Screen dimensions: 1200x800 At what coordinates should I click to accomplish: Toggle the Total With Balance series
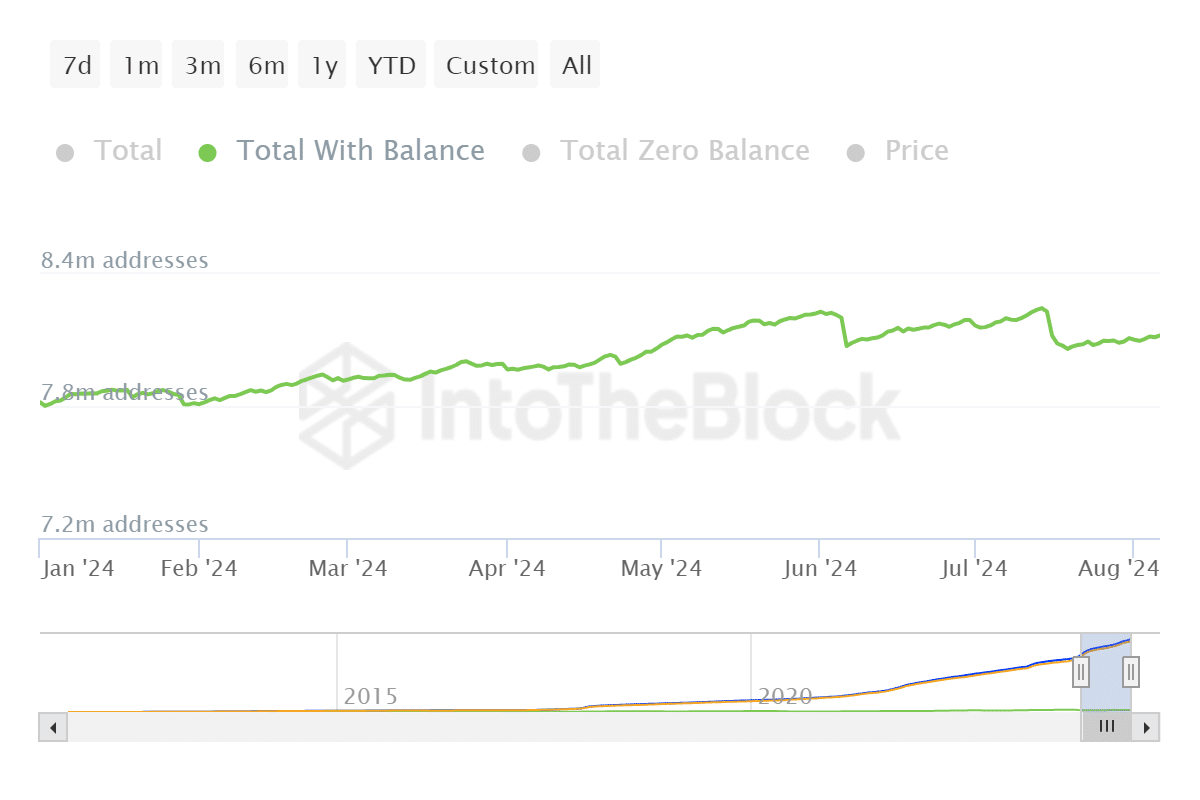(x=360, y=151)
